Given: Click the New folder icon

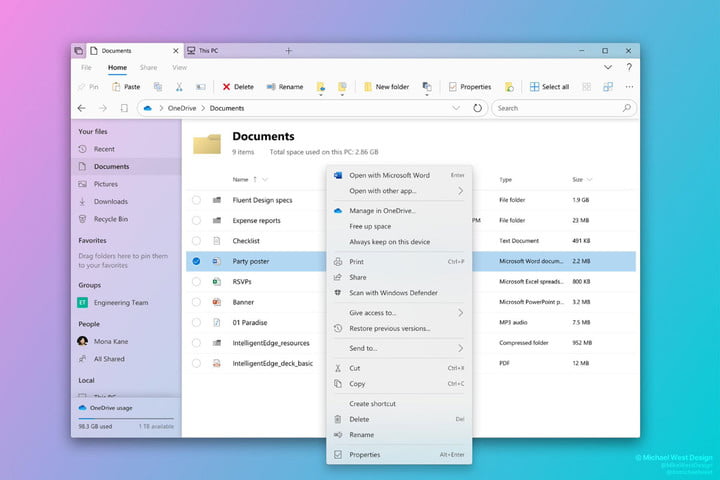Looking at the screenshot, I should (x=367, y=87).
